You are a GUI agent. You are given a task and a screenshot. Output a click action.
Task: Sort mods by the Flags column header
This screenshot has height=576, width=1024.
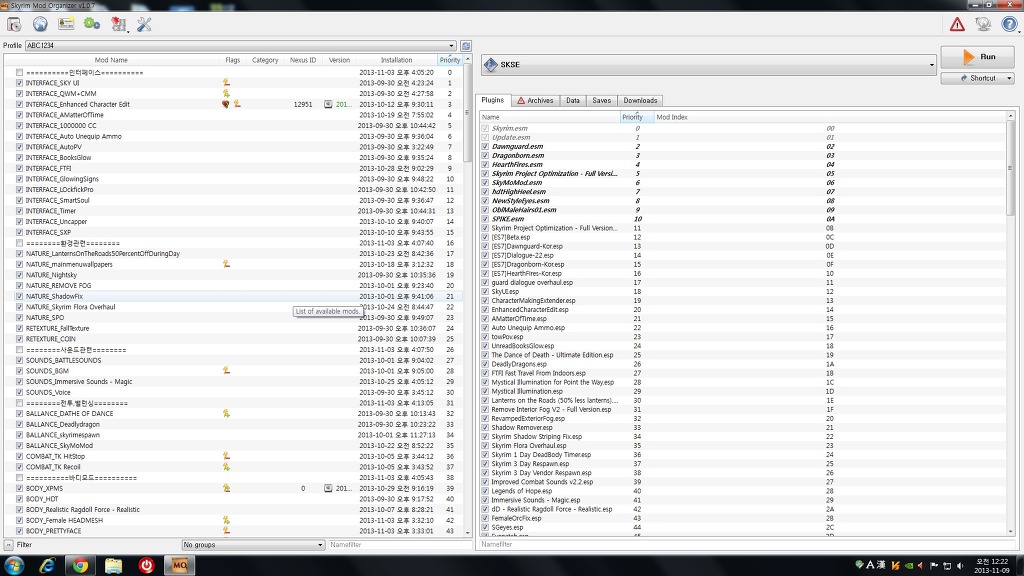point(232,60)
